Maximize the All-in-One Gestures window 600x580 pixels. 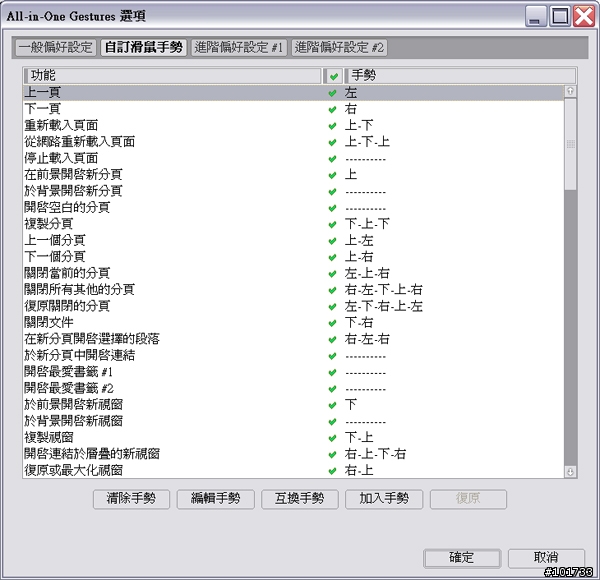560,17
